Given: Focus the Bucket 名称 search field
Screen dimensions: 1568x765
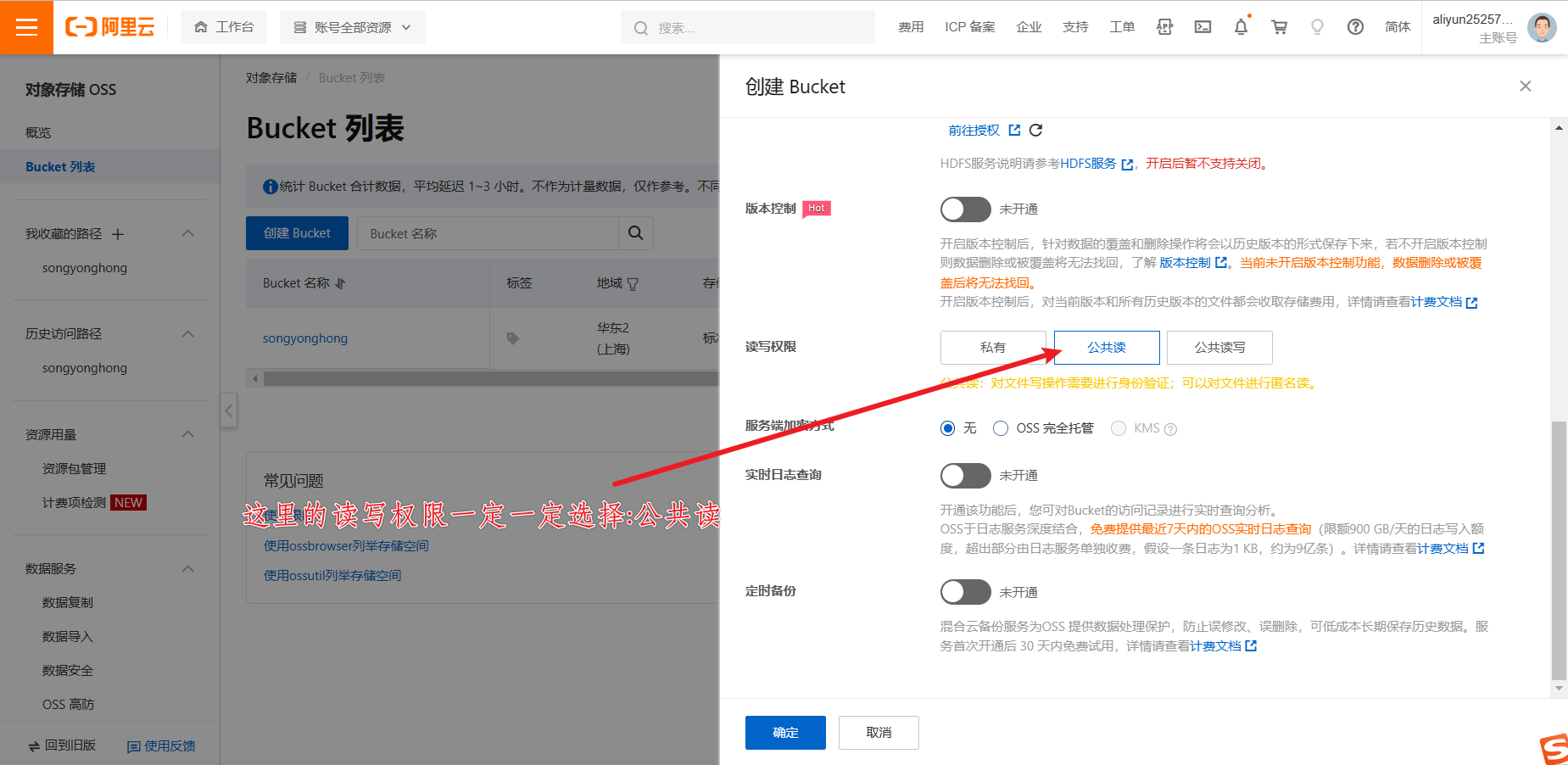Looking at the screenshot, I should pos(488,233).
